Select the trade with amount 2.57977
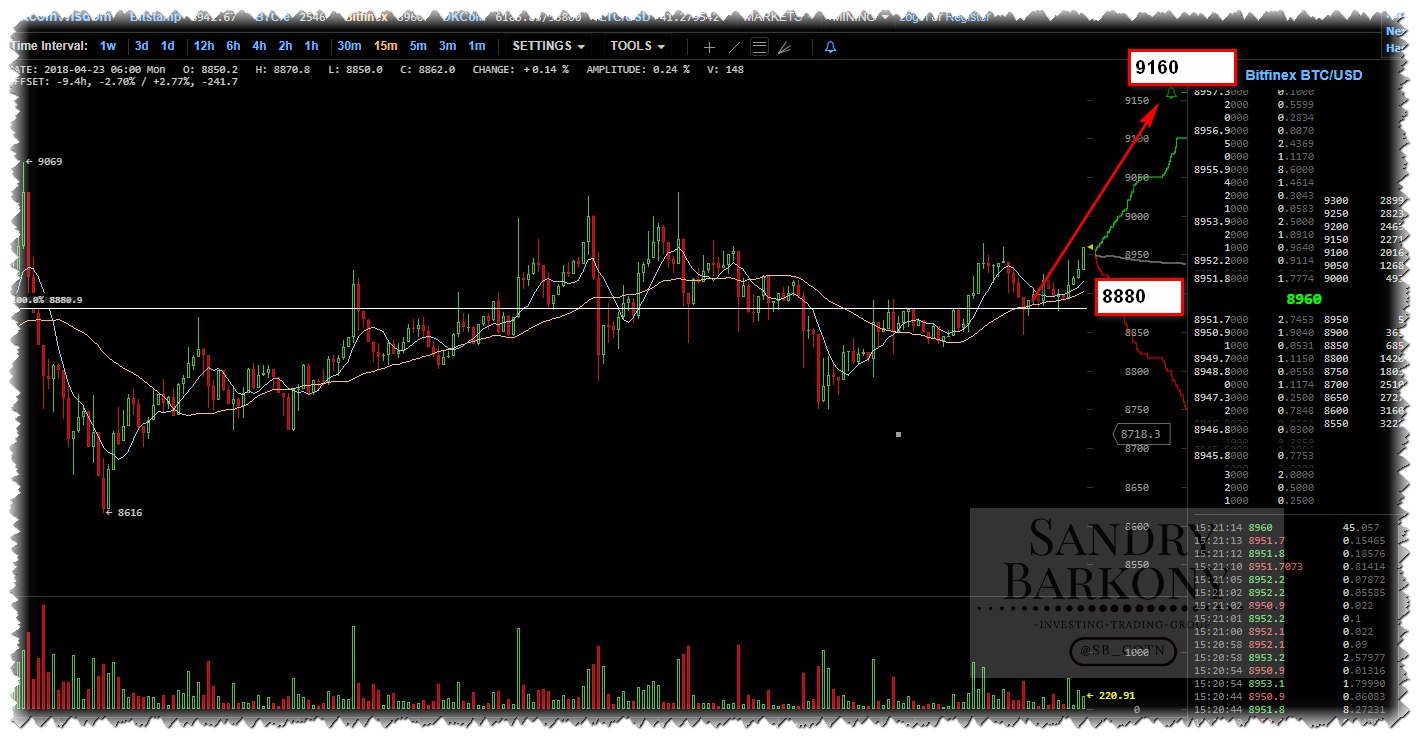1419x737 pixels. tap(1291, 657)
